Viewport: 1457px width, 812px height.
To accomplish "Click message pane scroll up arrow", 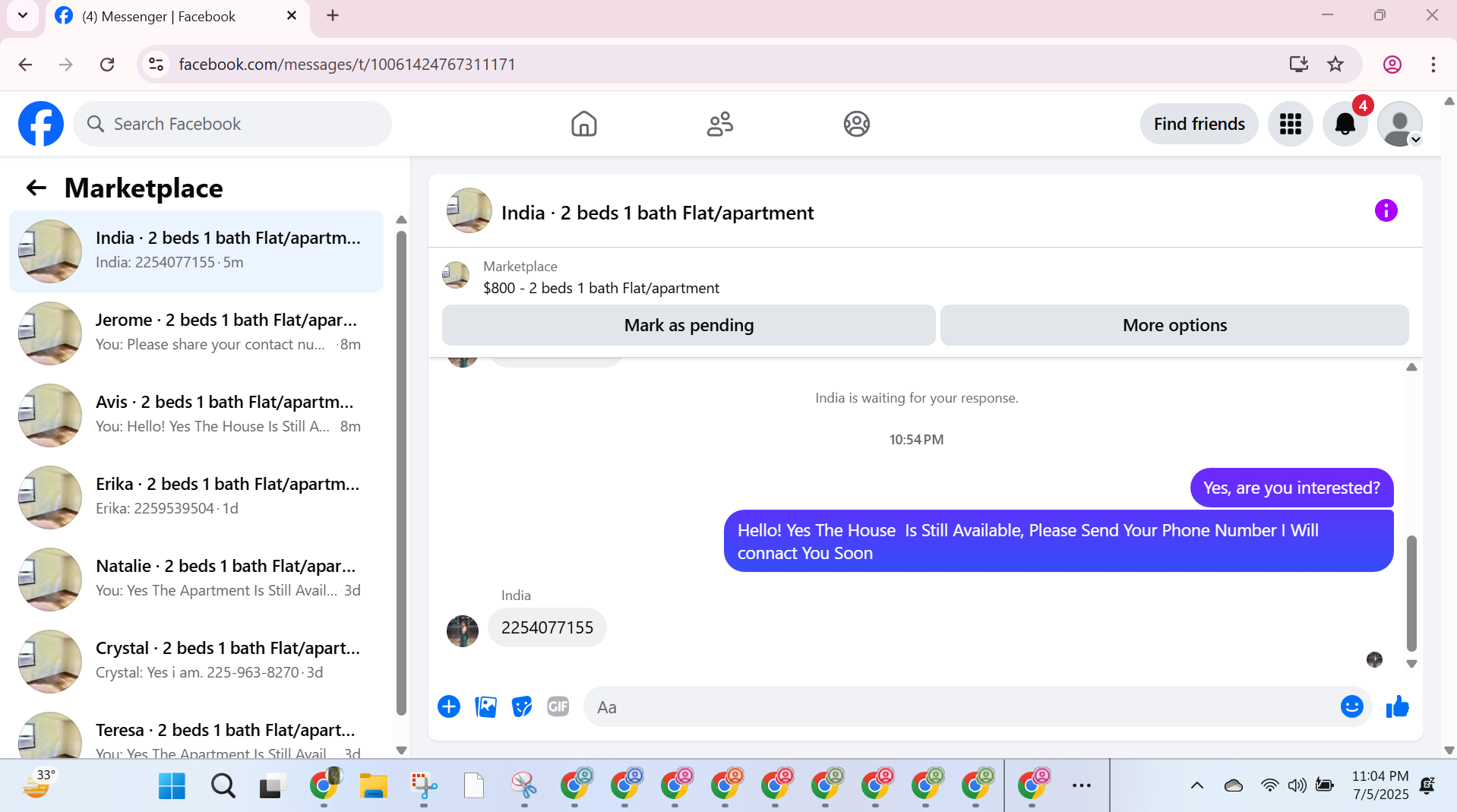I will pyautogui.click(x=1411, y=367).
